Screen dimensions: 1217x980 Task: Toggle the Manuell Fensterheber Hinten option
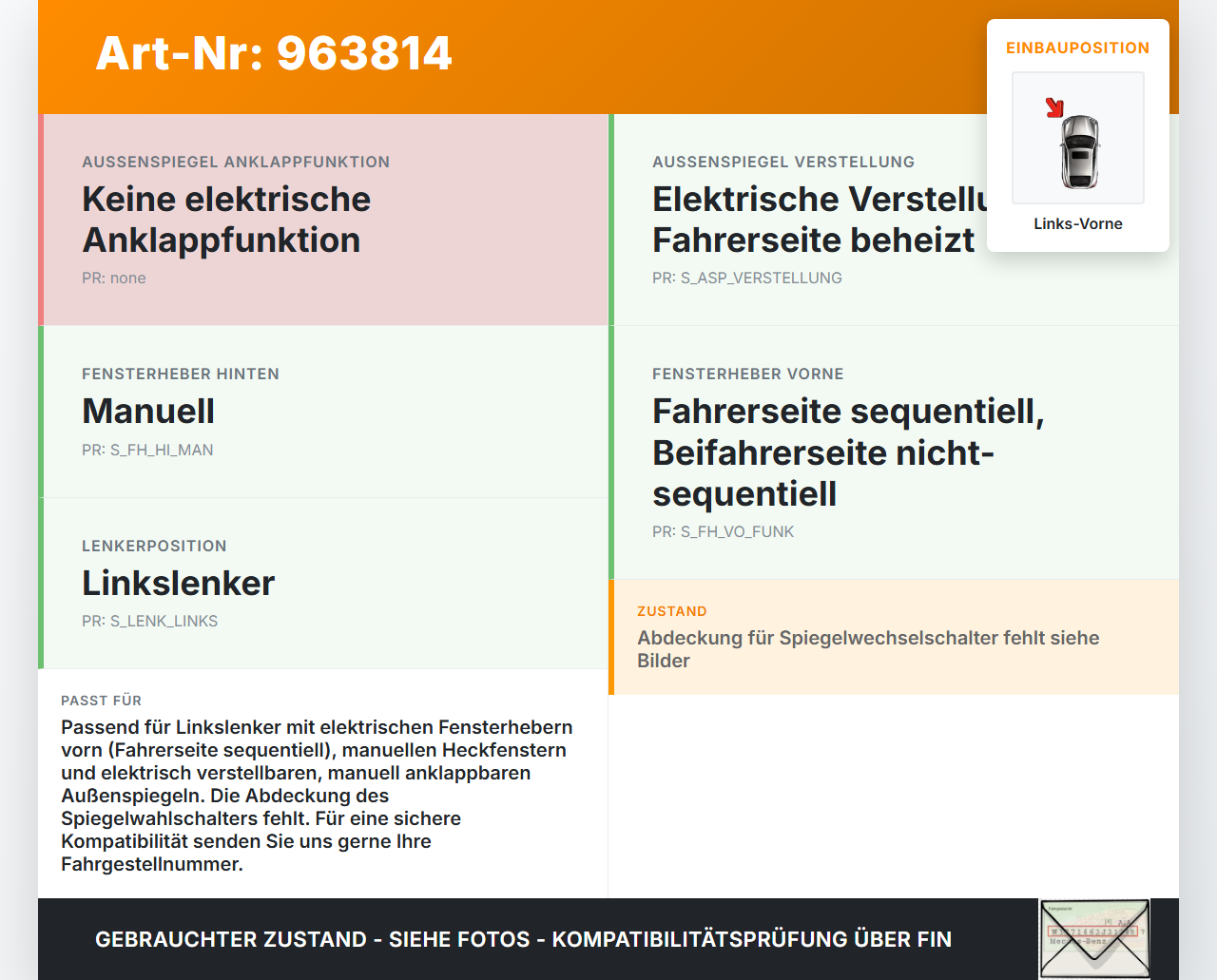pos(323,411)
